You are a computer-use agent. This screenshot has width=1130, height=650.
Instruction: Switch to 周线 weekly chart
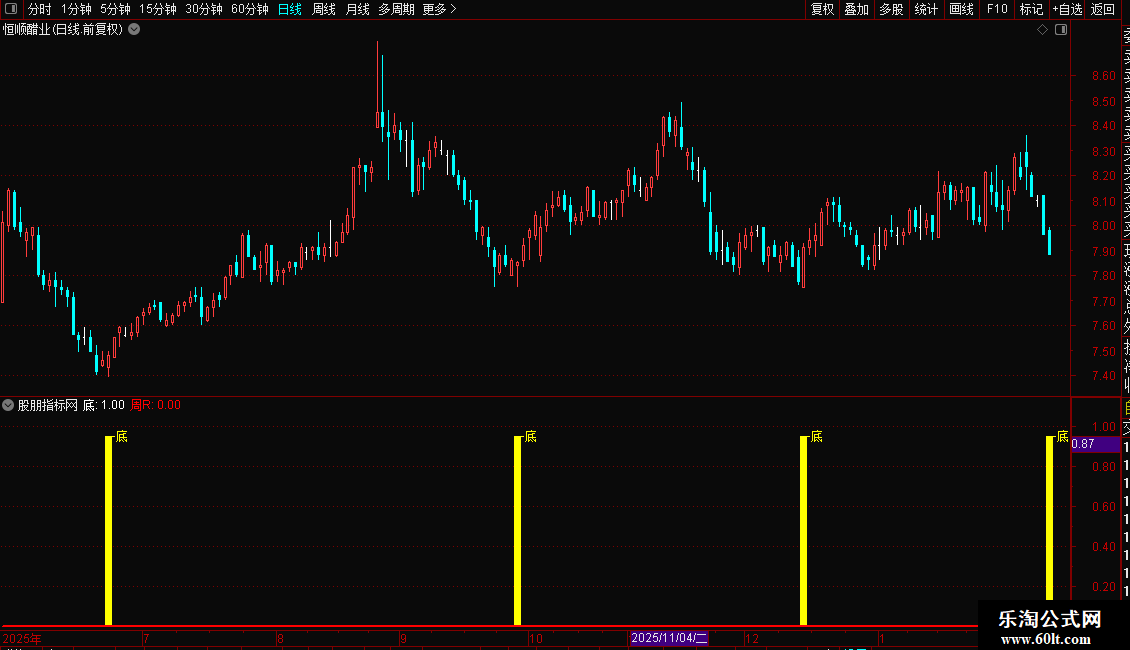point(324,9)
